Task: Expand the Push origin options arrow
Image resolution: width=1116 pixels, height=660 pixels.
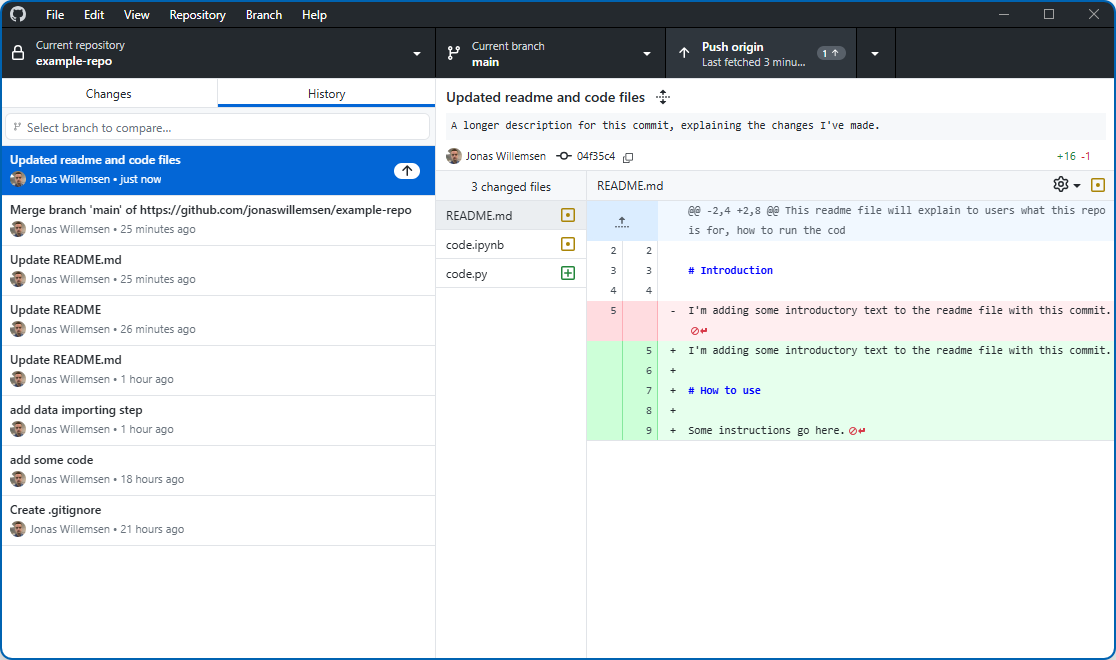Action: pos(875,53)
